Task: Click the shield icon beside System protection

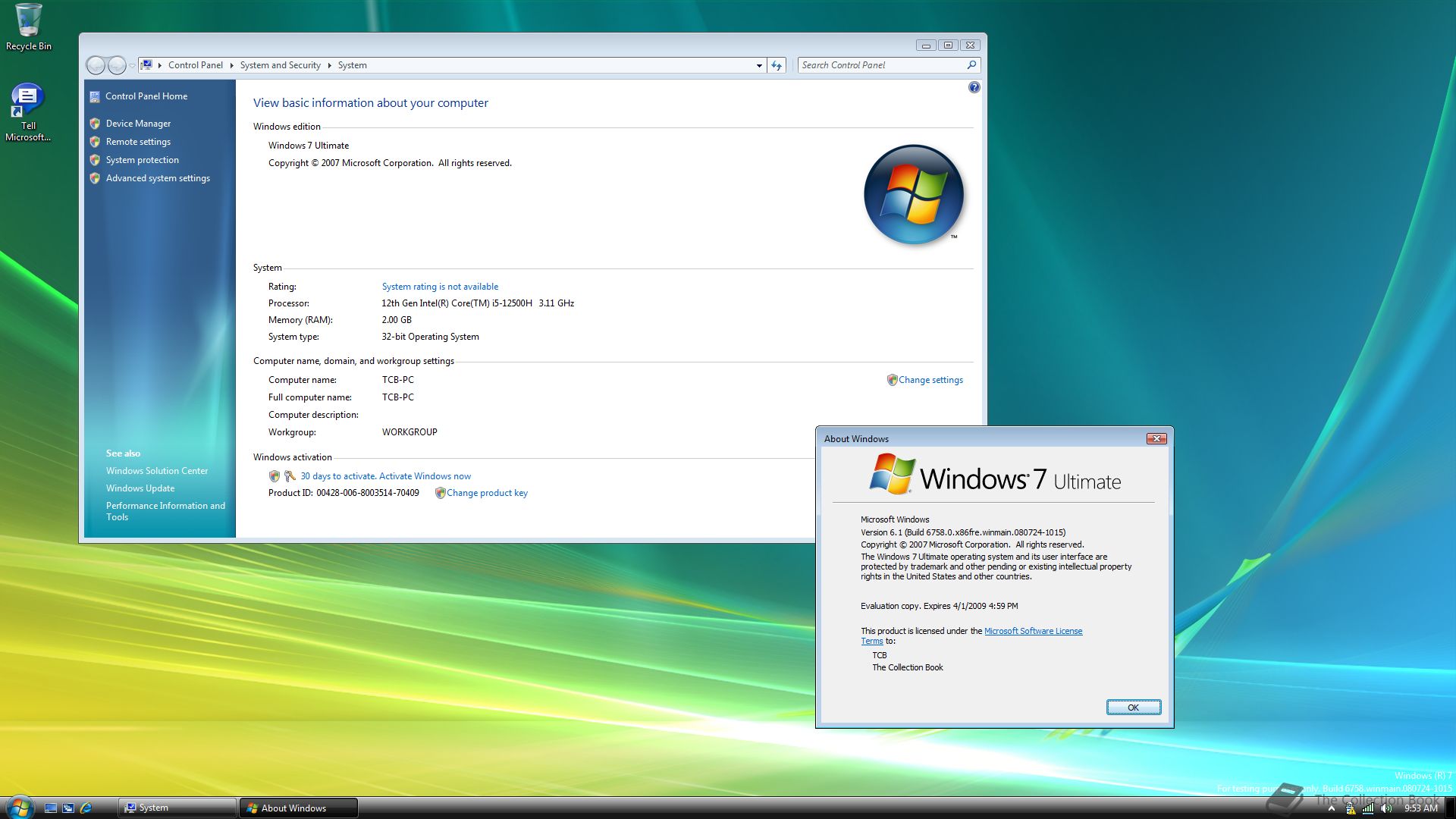Action: pyautogui.click(x=95, y=160)
